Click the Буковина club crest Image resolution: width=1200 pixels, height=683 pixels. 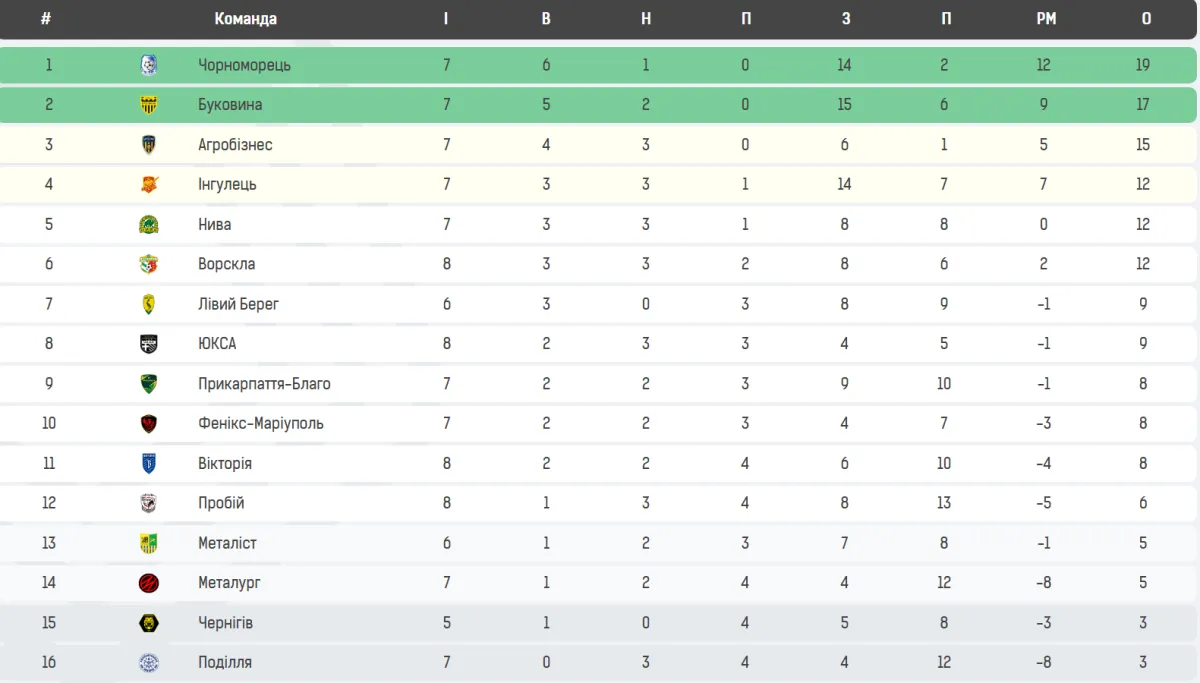point(148,105)
